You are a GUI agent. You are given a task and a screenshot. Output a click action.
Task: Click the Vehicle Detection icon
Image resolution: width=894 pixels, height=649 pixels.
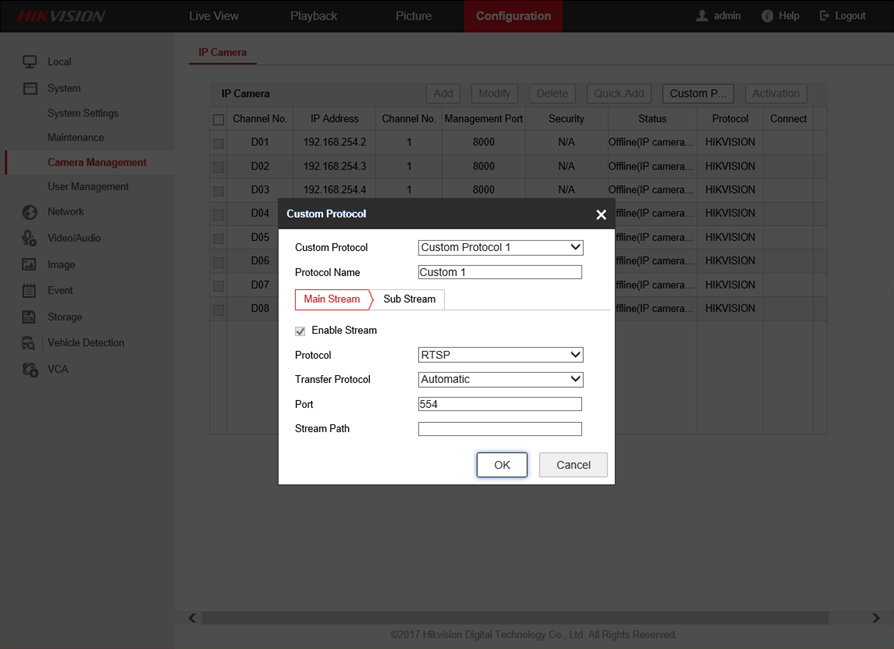pyautogui.click(x=30, y=343)
